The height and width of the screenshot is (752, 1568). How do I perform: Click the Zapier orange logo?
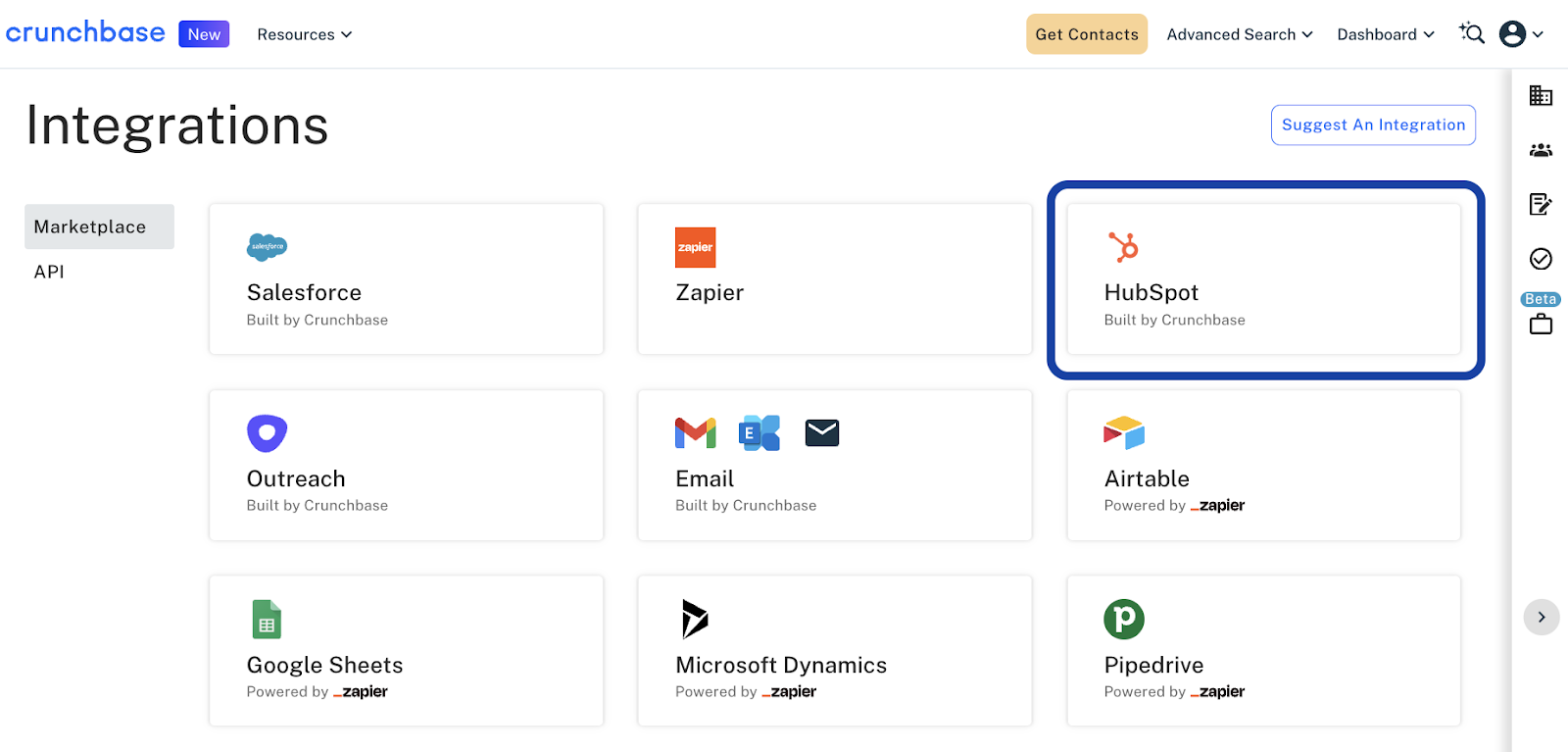pos(696,247)
